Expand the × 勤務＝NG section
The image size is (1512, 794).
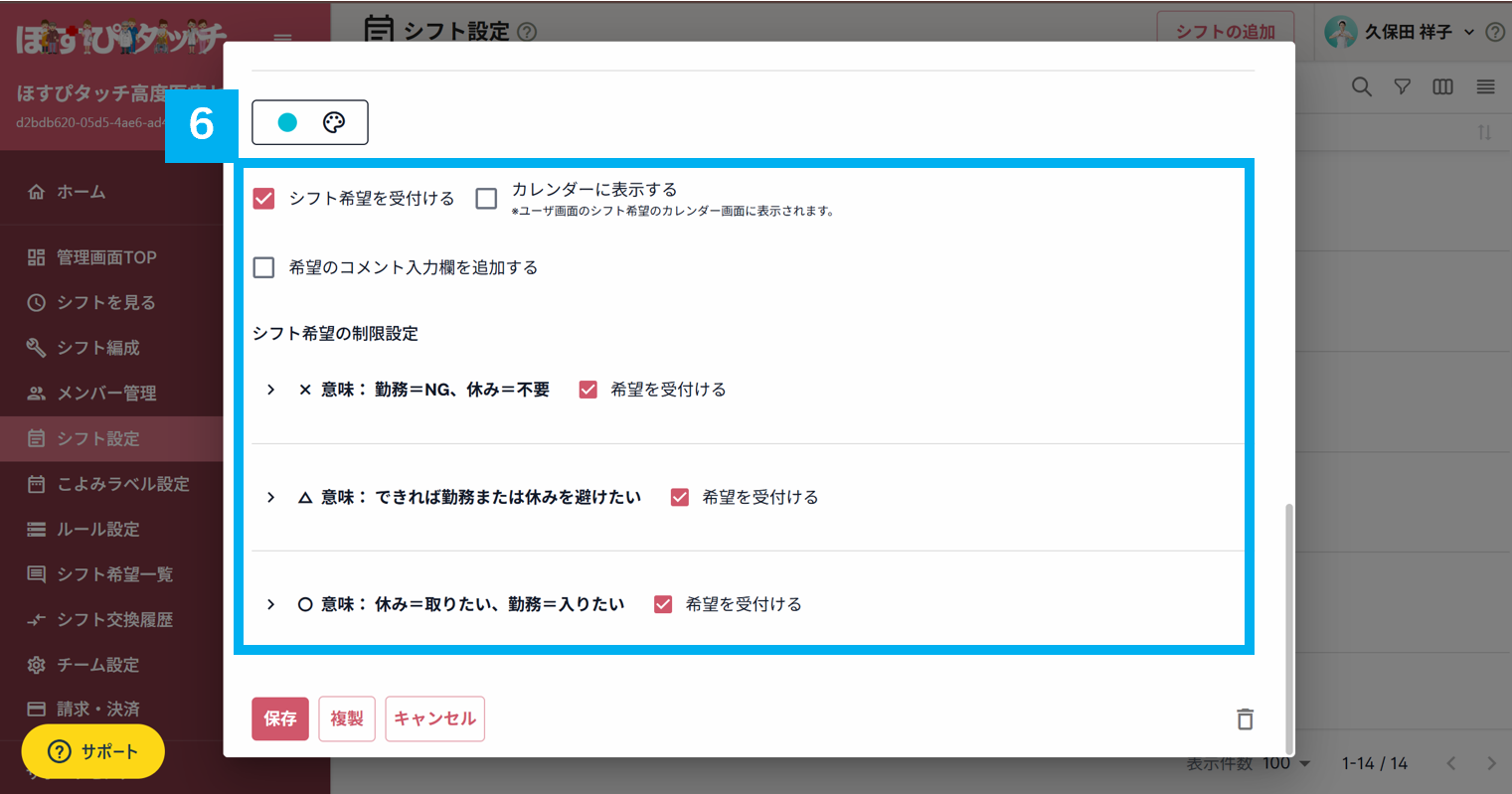(270, 389)
